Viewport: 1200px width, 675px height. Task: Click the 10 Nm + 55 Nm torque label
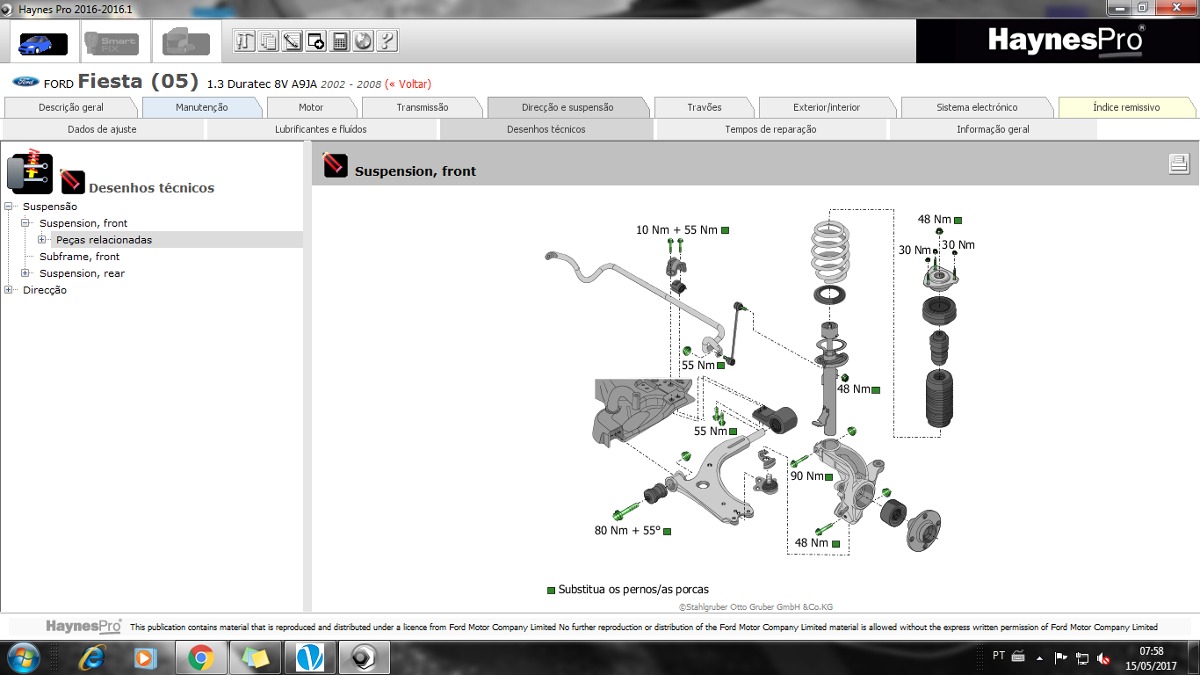677,230
